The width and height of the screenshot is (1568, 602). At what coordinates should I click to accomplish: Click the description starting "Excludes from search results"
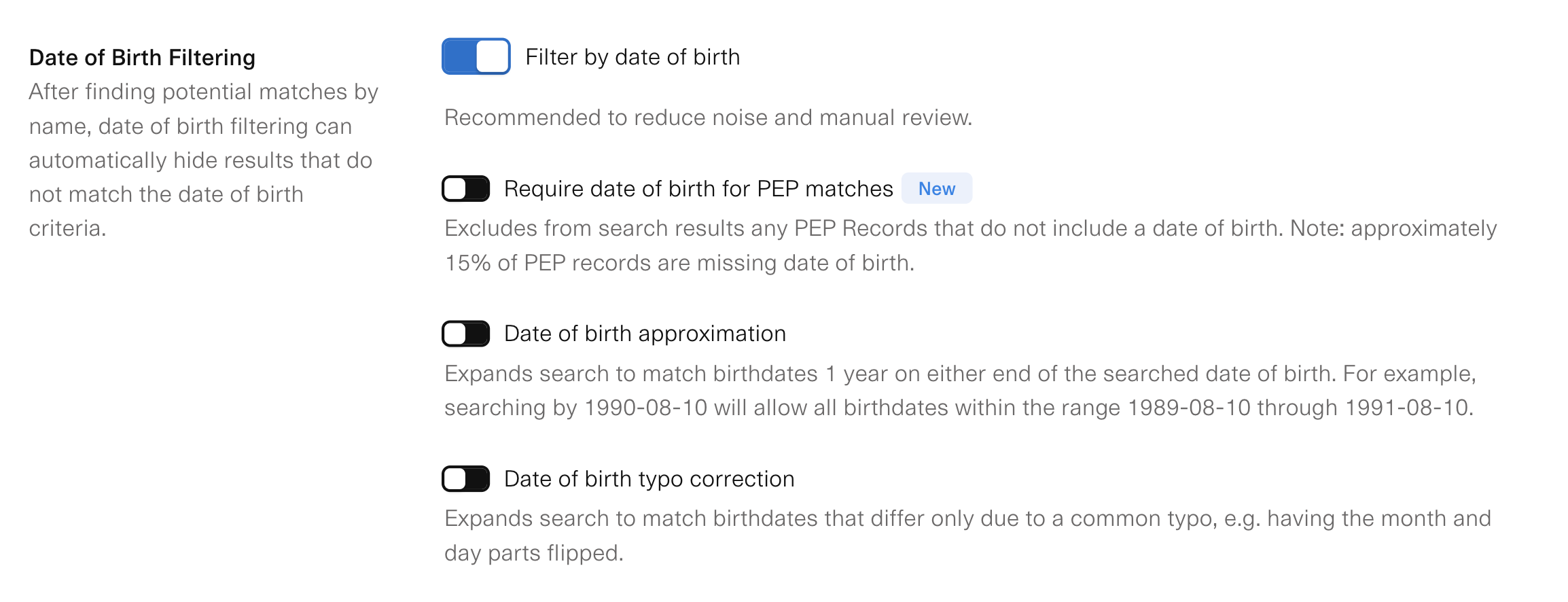point(970,228)
